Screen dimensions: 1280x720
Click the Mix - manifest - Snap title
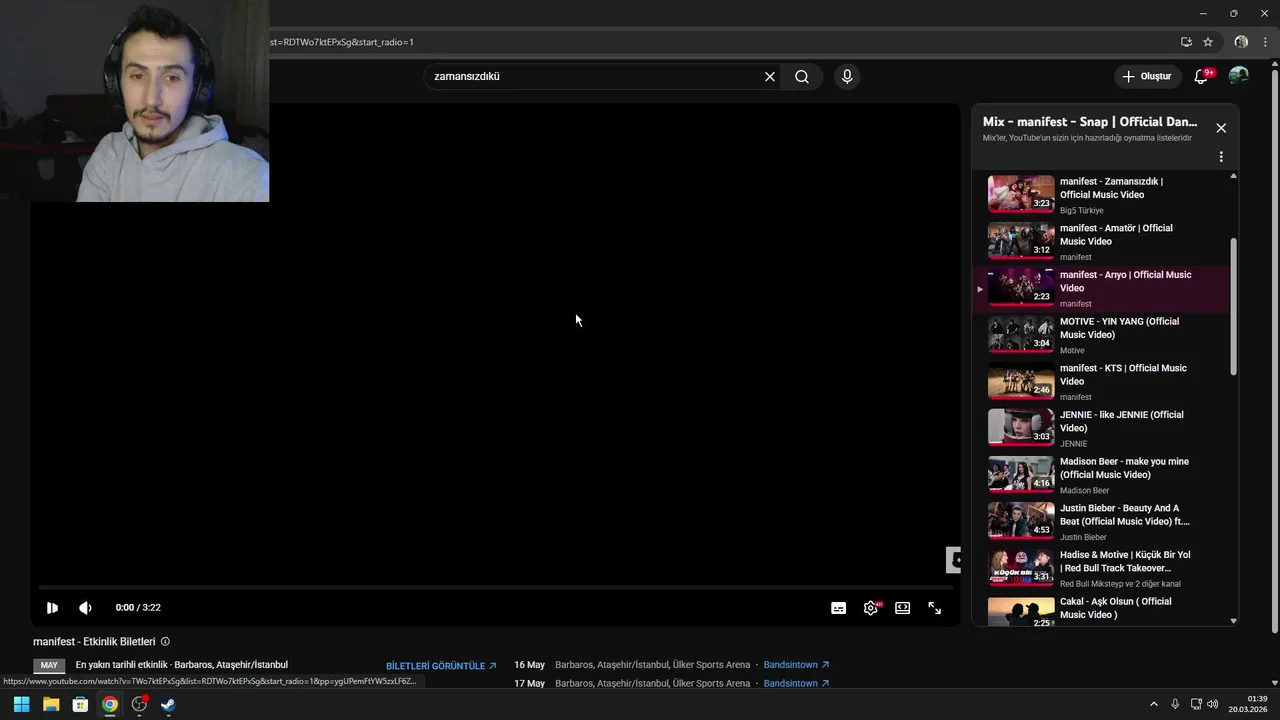1090,122
